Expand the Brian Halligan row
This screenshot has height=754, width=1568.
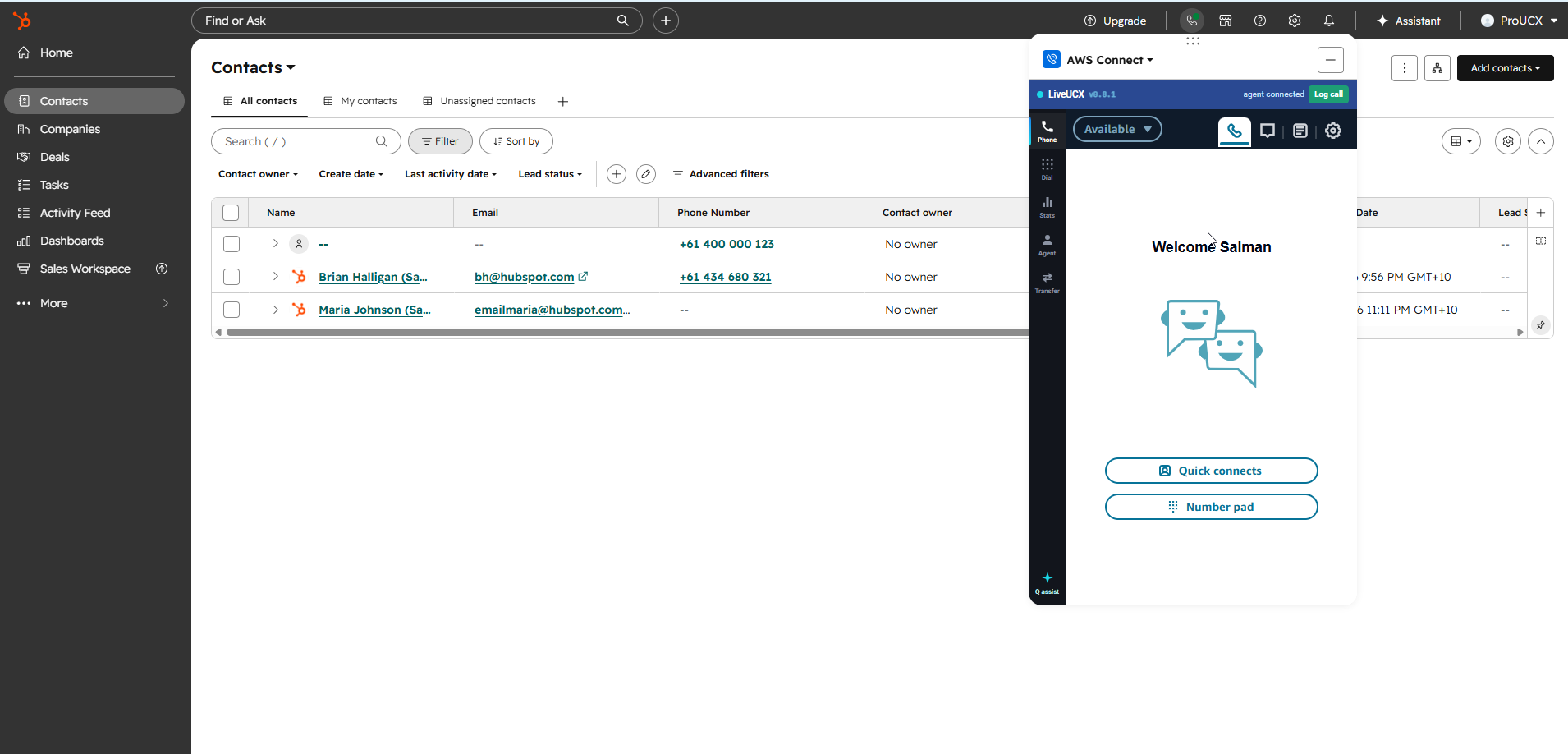coord(276,277)
